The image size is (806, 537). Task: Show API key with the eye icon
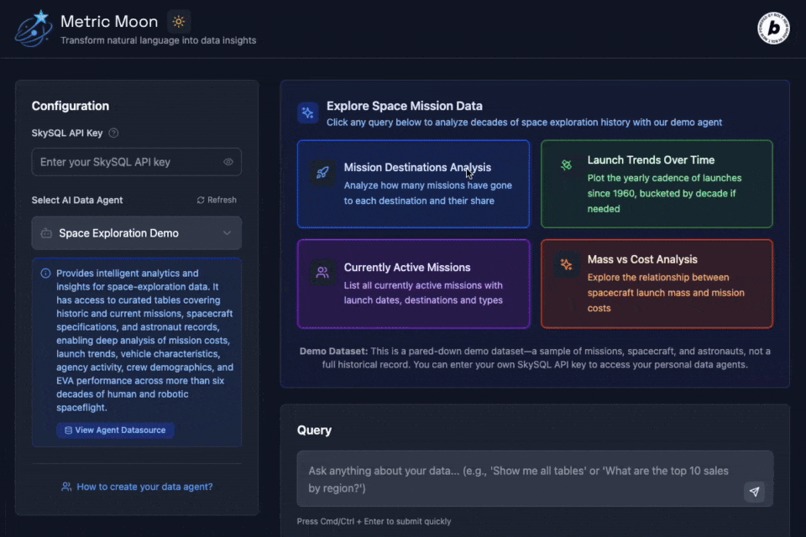coord(228,162)
